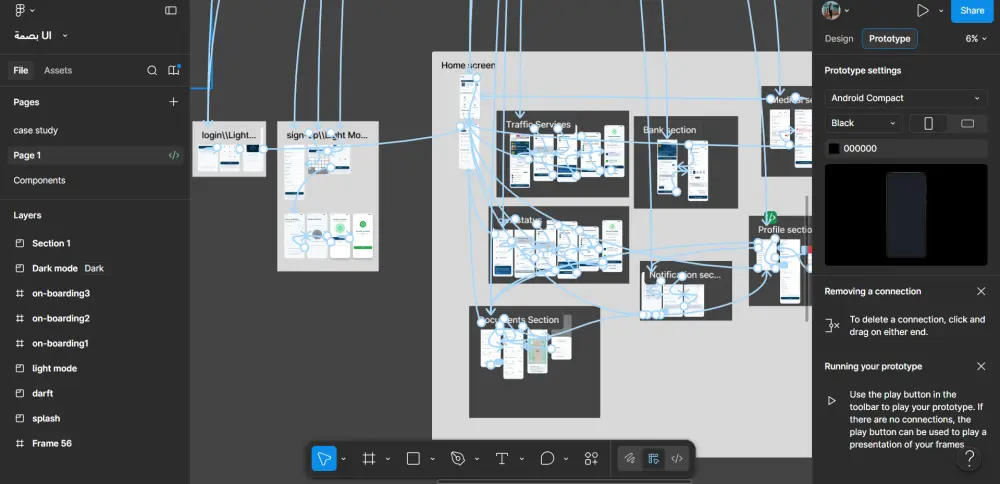Viewport: 1000px width, 484px height.
Task: Select the Text tool
Action: tap(502, 458)
